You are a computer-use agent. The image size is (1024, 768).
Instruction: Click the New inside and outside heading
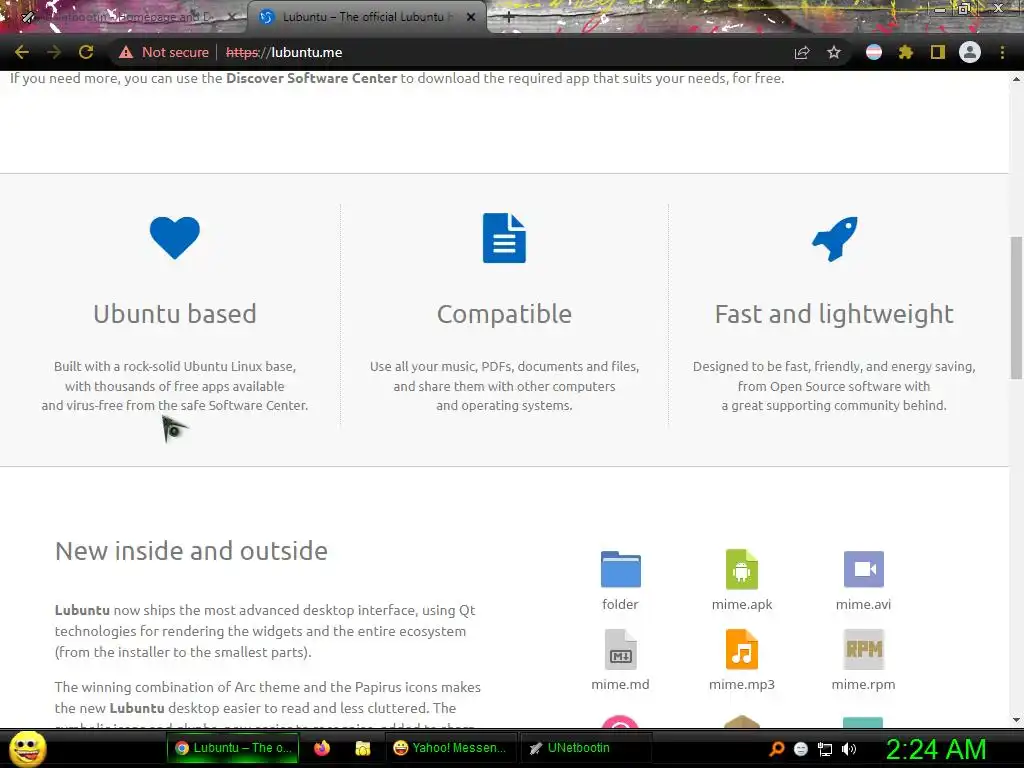tap(191, 551)
